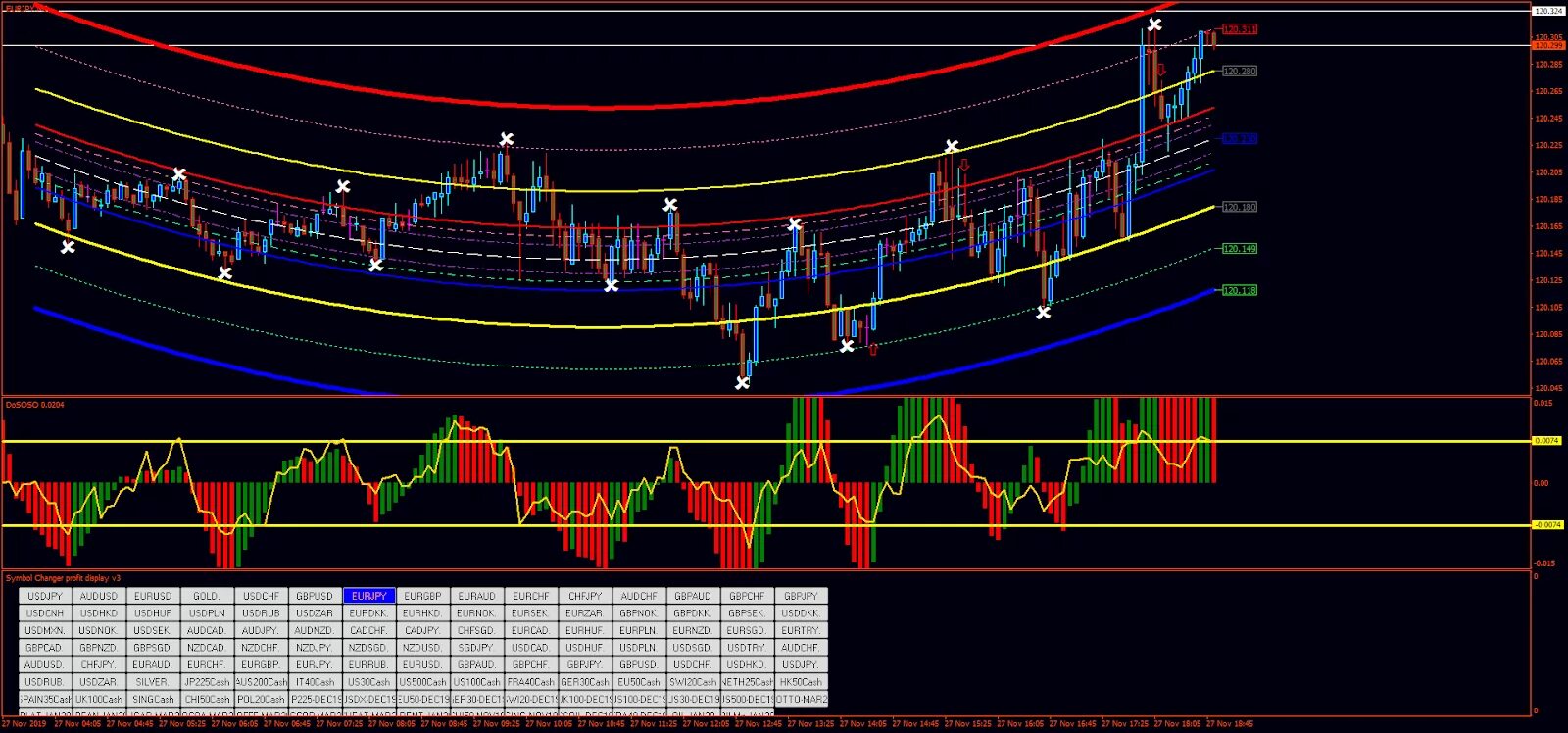The image size is (1568, 733).
Task: Select CHI50Cash symbol
Action: tap(207, 700)
